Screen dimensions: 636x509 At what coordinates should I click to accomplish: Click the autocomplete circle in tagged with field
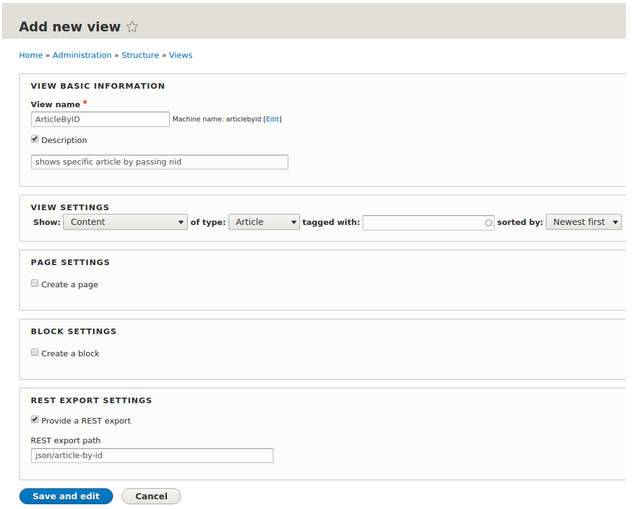[x=488, y=223]
